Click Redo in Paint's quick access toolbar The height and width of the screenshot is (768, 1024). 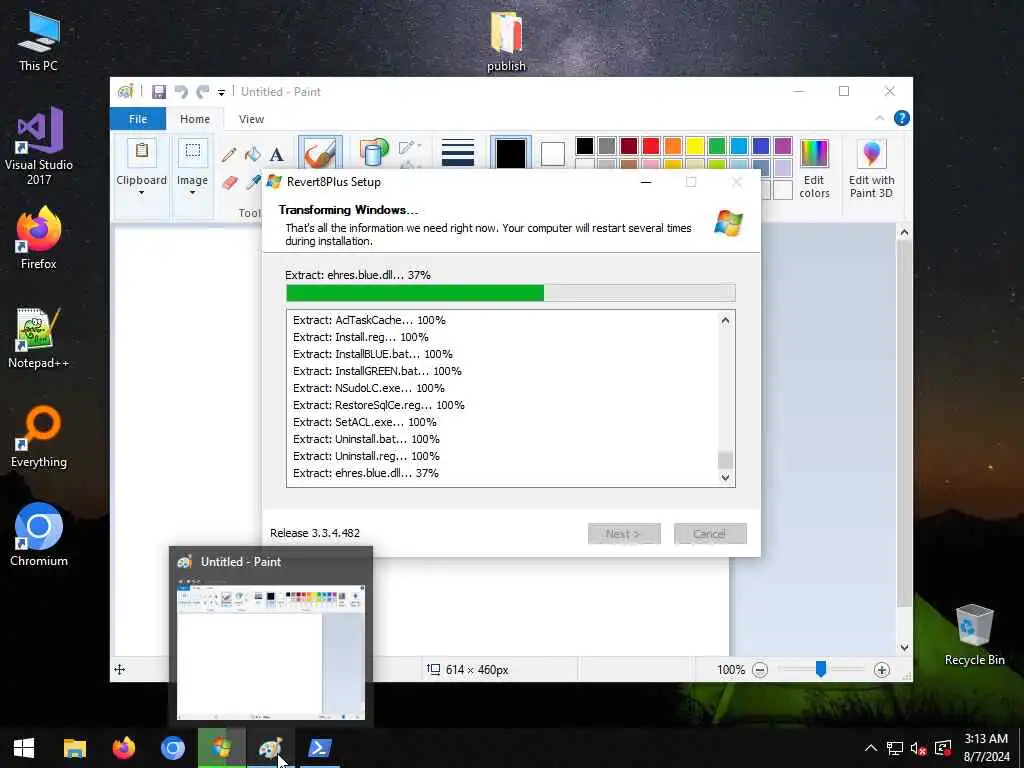click(203, 92)
